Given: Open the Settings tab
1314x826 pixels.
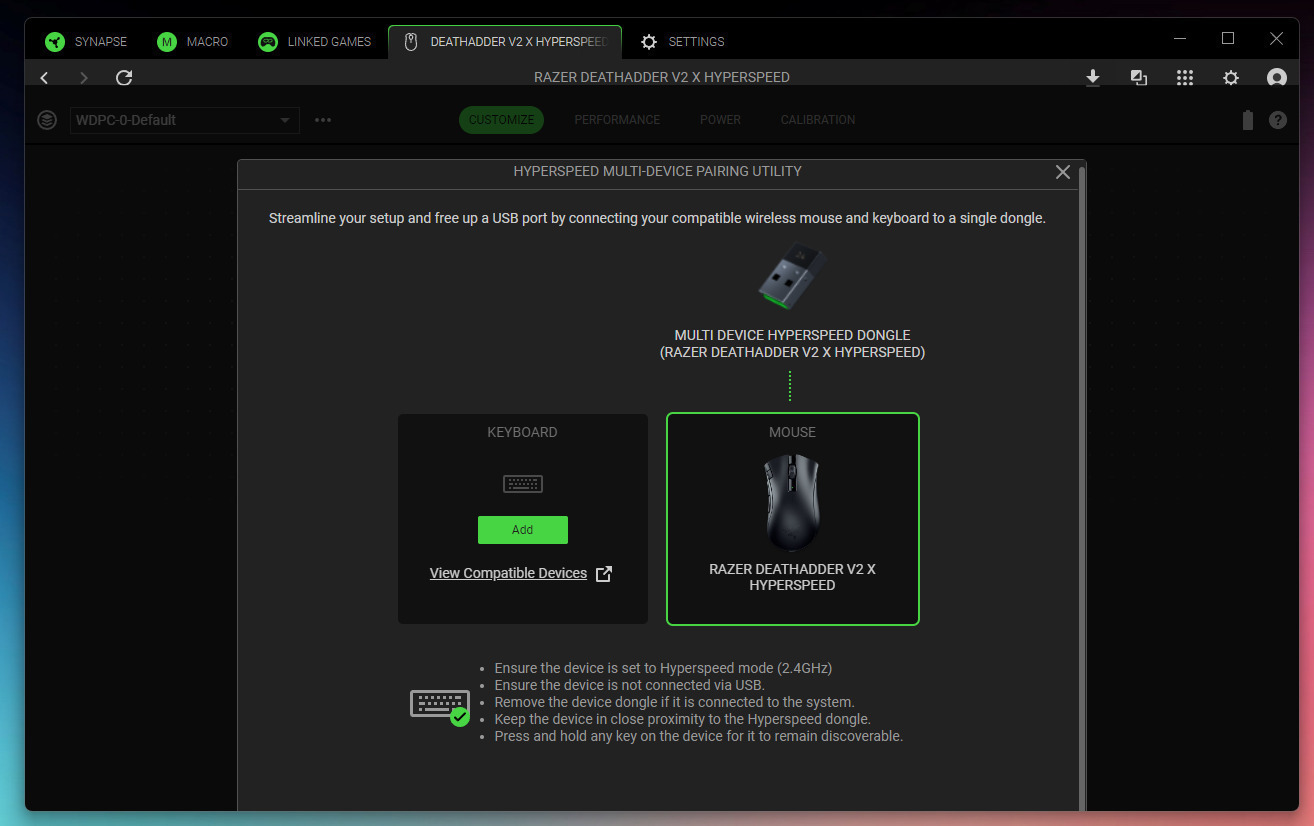Looking at the screenshot, I should point(682,42).
